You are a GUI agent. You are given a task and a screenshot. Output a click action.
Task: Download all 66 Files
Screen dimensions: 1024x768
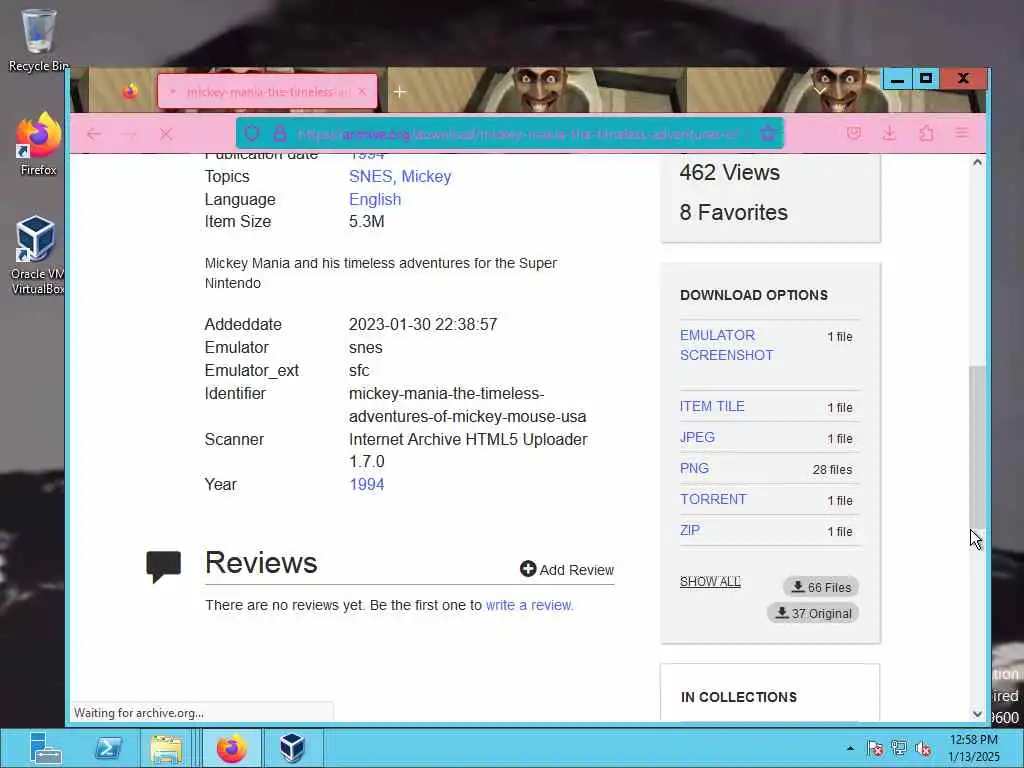(x=821, y=587)
